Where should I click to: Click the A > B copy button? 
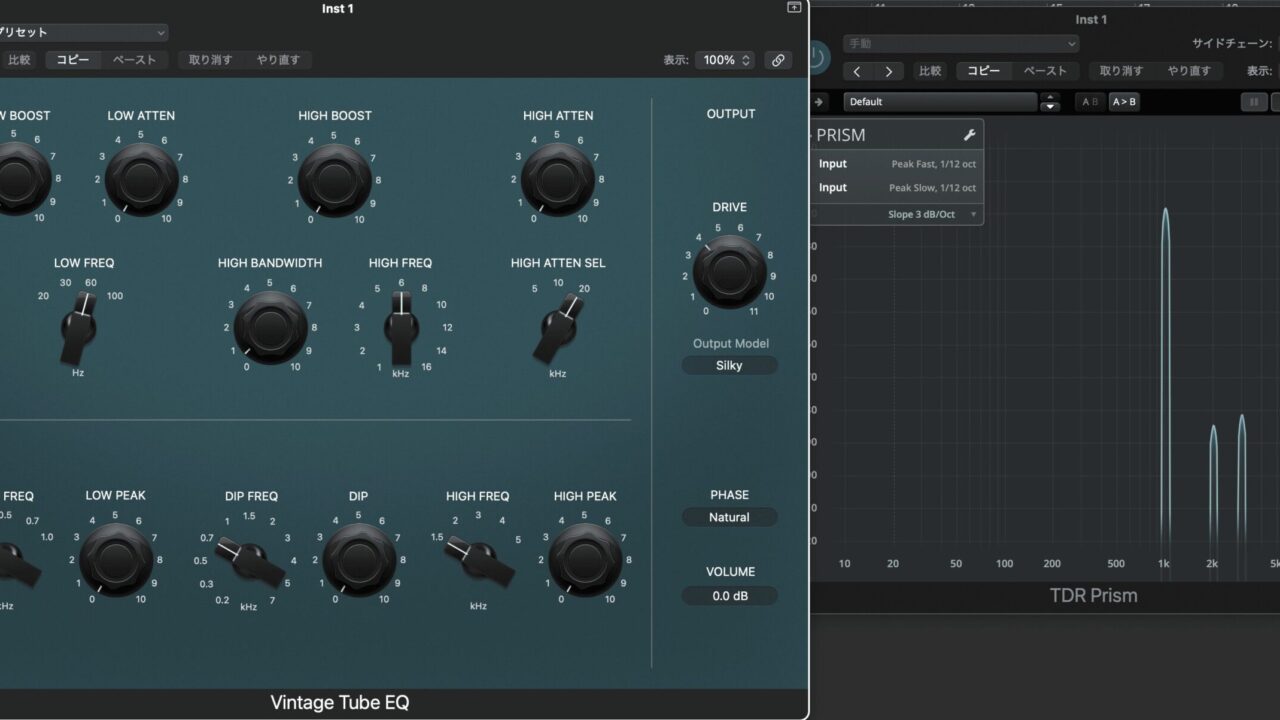click(1124, 102)
